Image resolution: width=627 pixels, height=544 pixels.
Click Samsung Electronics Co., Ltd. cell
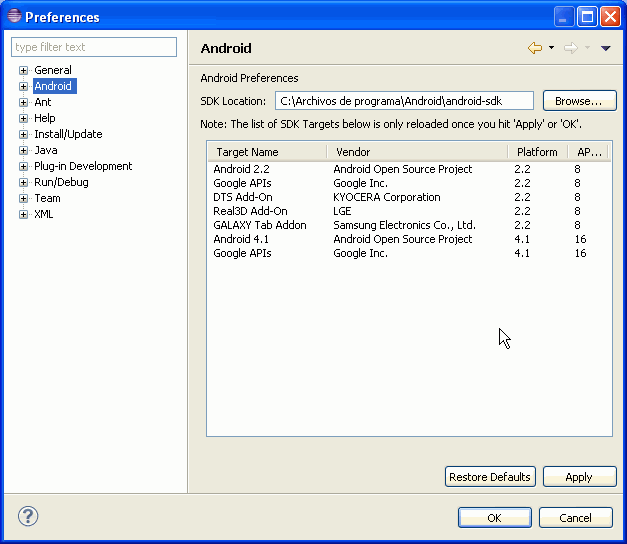404,225
